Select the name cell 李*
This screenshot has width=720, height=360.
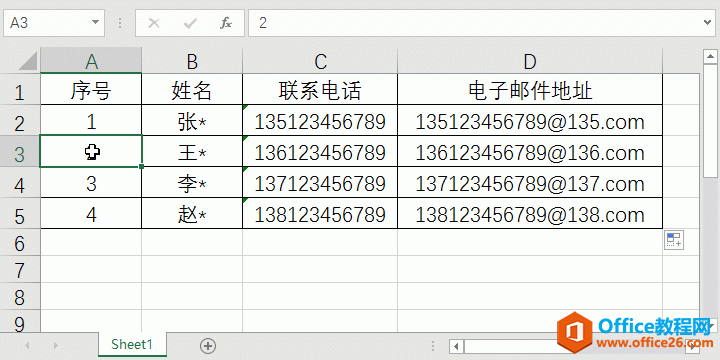(192, 183)
